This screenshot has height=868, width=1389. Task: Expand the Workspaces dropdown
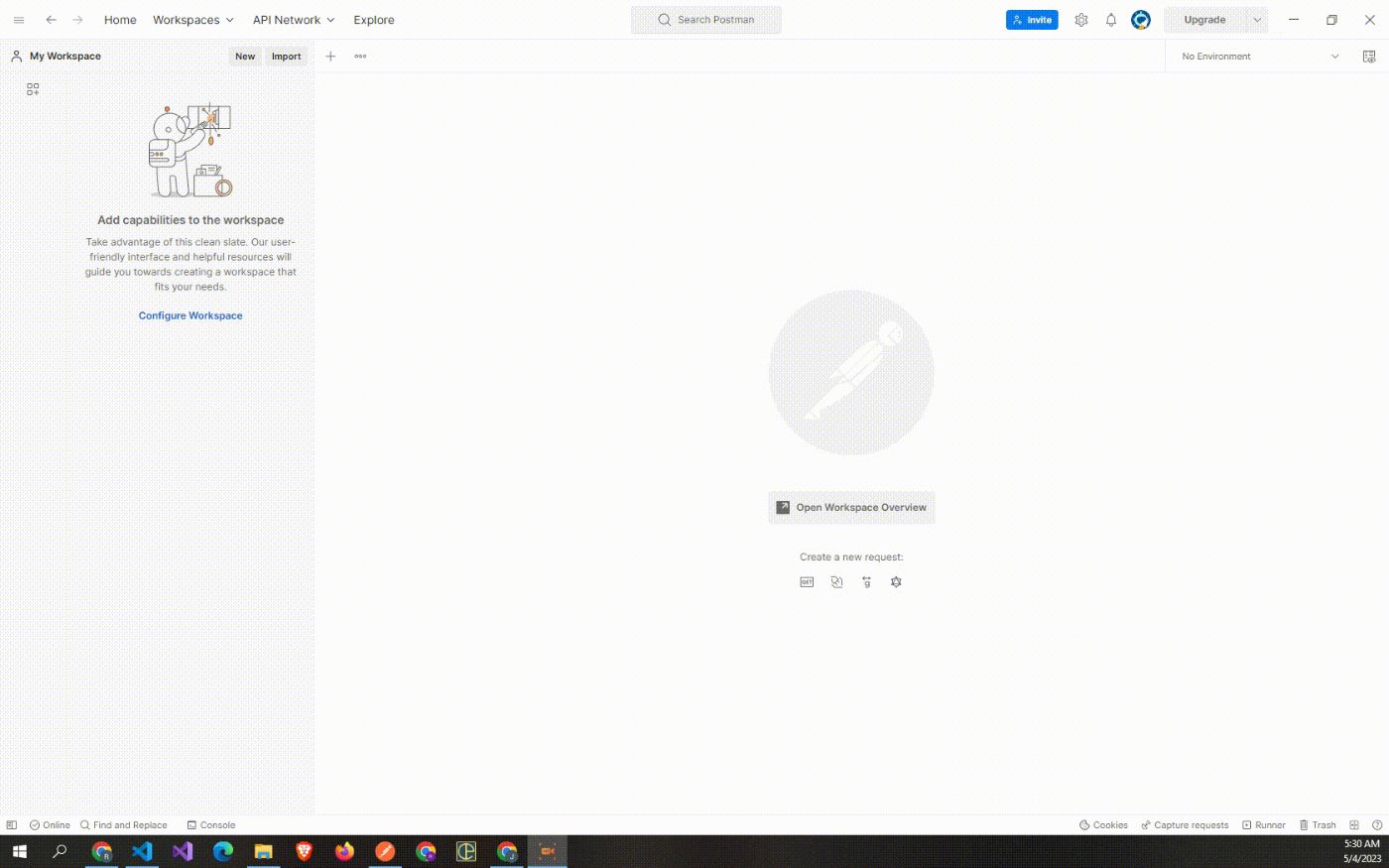192,20
